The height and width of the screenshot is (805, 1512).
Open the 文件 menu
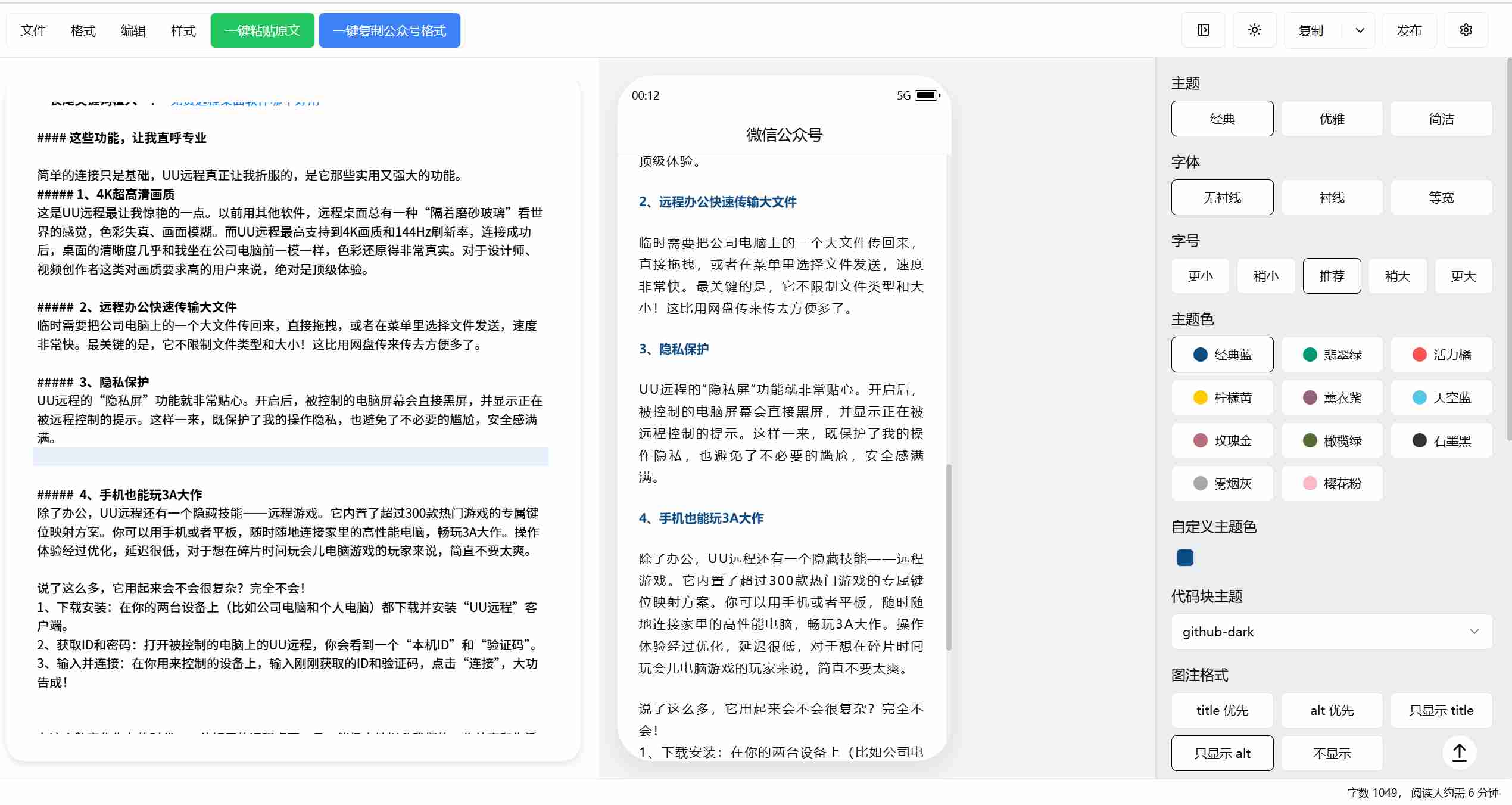(33, 30)
